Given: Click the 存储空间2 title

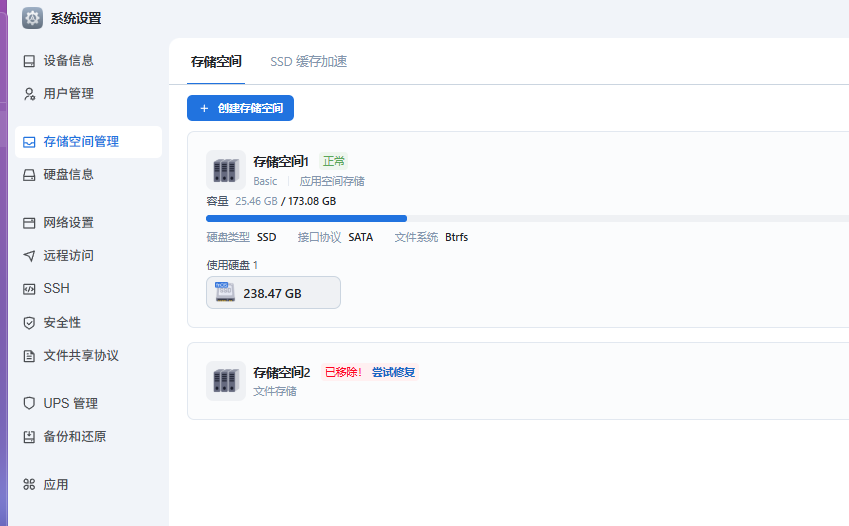Looking at the screenshot, I should pyautogui.click(x=282, y=372).
